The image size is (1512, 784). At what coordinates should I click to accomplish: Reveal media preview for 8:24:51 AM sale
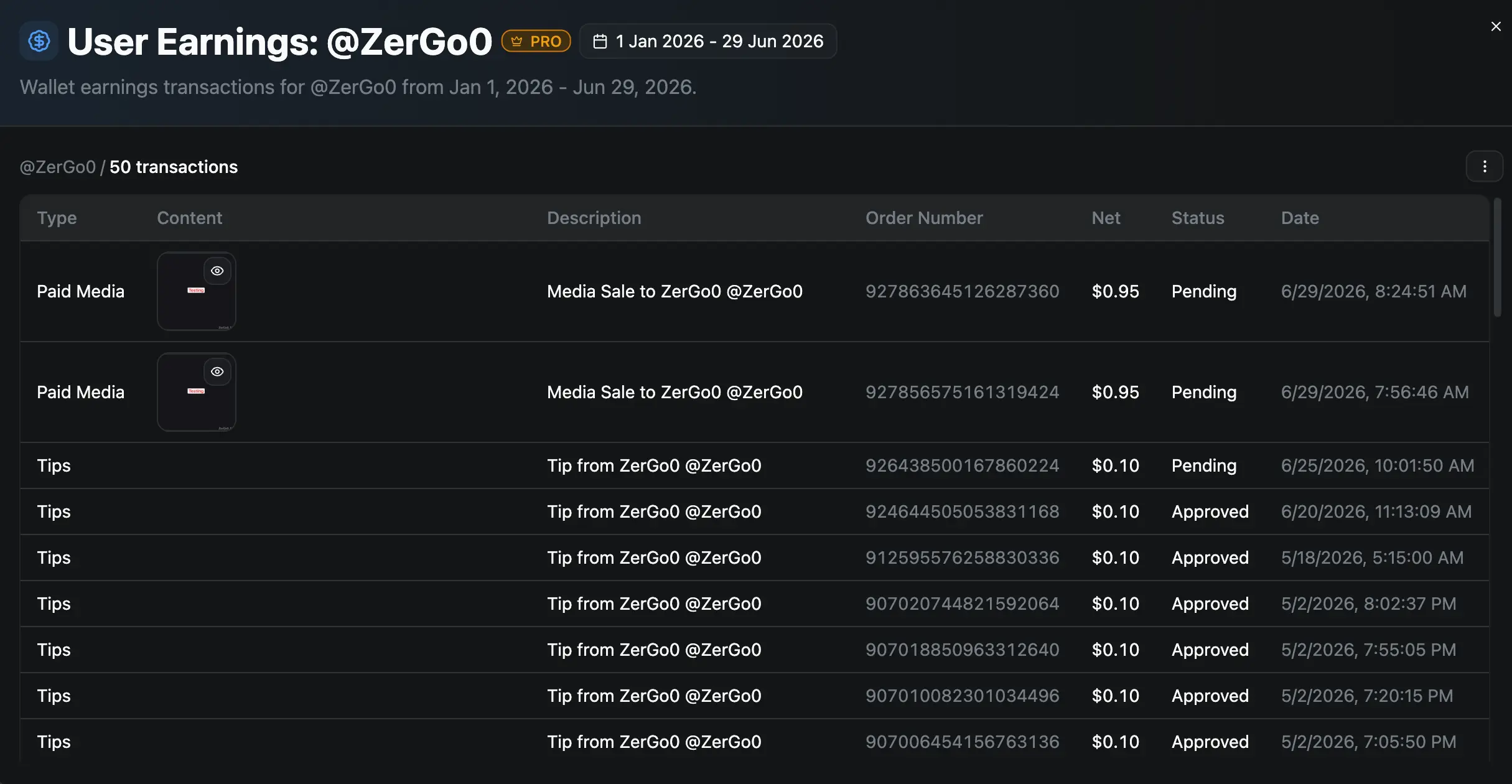[x=217, y=271]
